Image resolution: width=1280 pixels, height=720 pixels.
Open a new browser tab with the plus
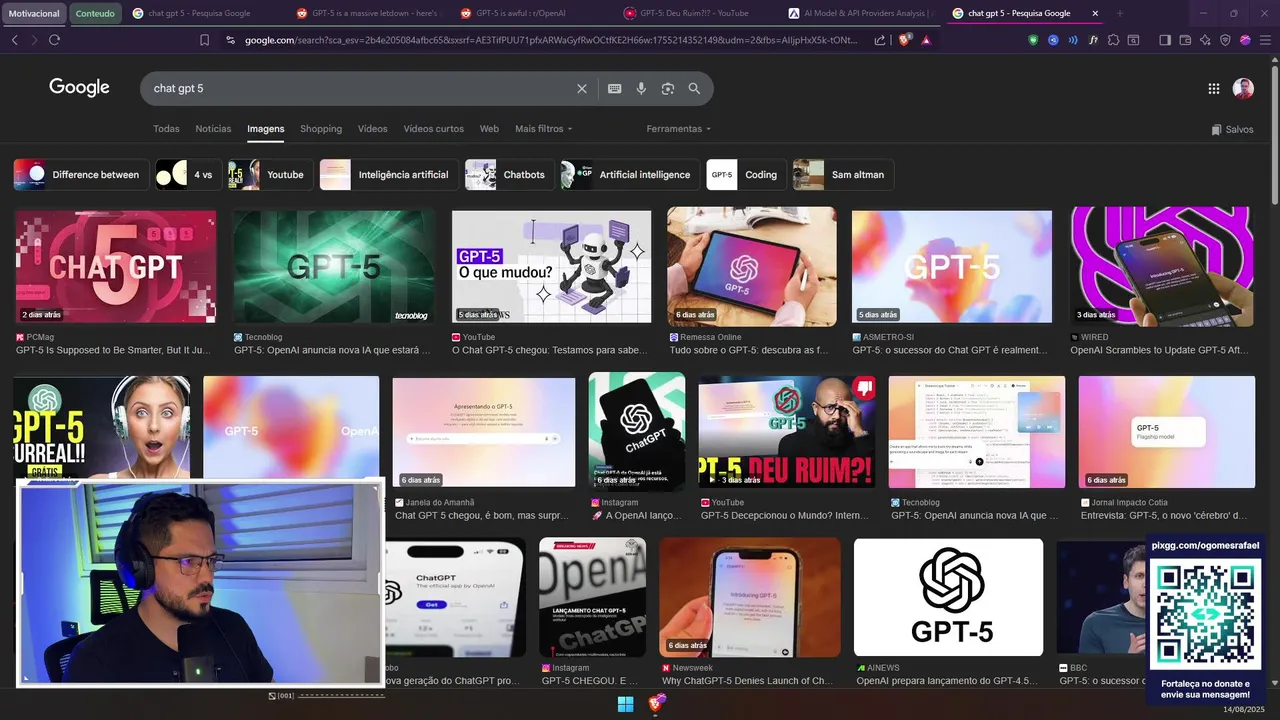pyautogui.click(x=1119, y=13)
